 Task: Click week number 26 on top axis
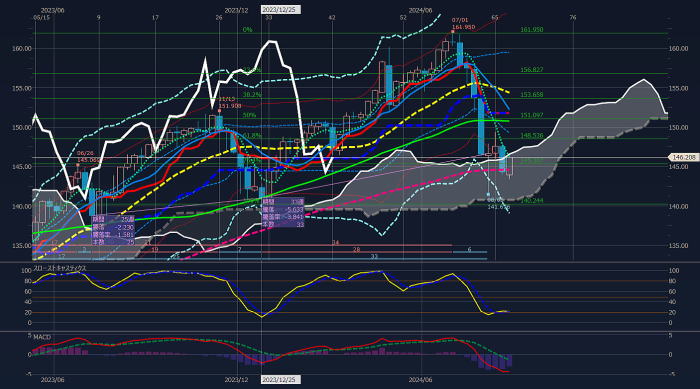218,17
